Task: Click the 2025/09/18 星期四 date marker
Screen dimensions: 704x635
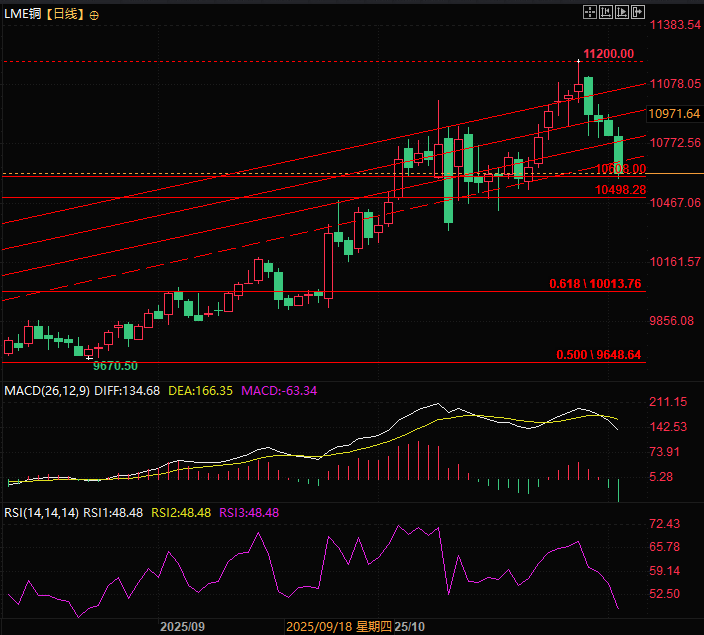Action: [339, 627]
